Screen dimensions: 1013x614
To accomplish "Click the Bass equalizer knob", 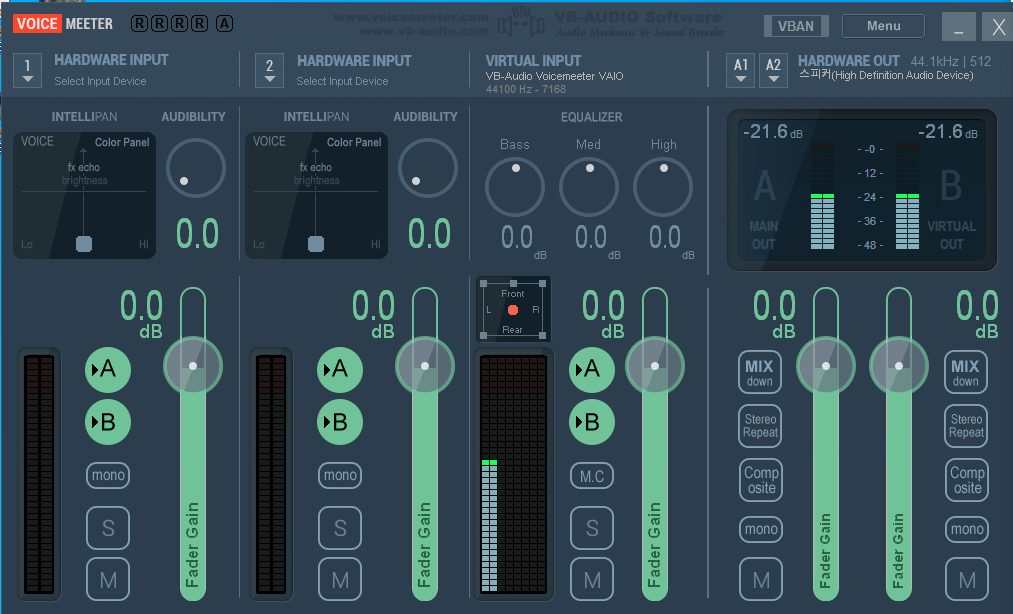I will (515, 187).
